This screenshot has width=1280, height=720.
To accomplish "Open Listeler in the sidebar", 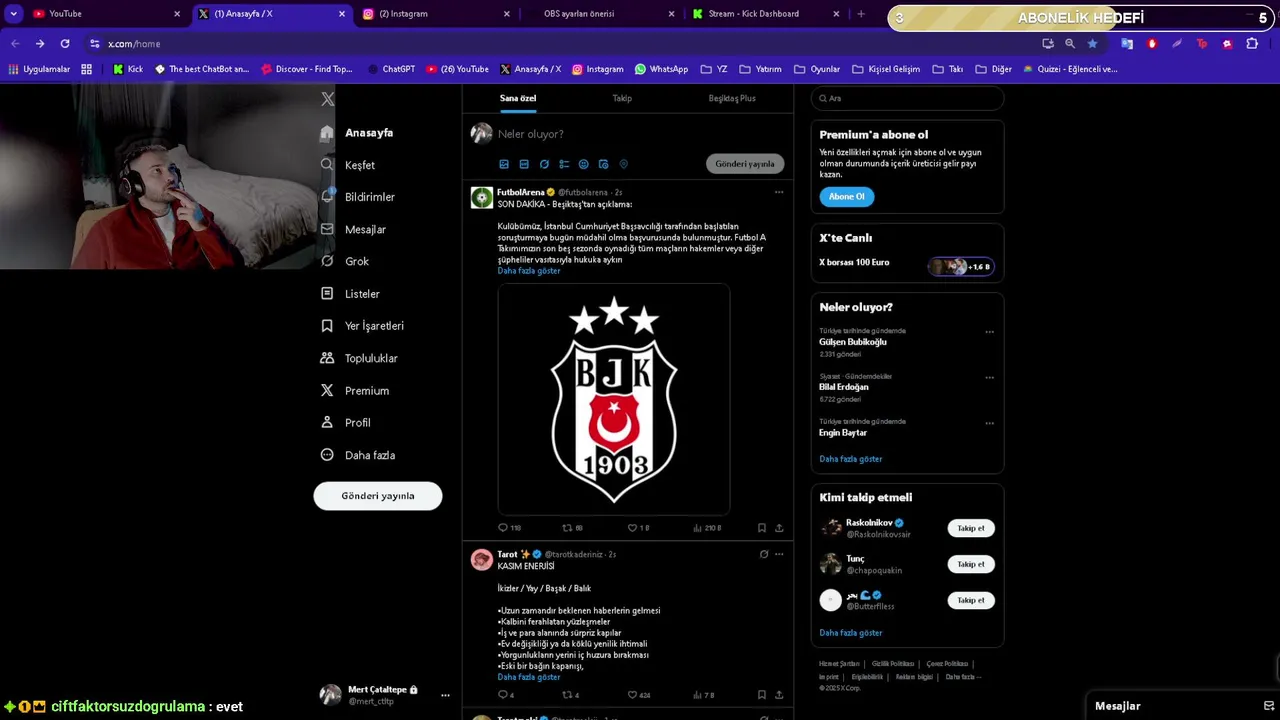I will (x=350, y=294).
